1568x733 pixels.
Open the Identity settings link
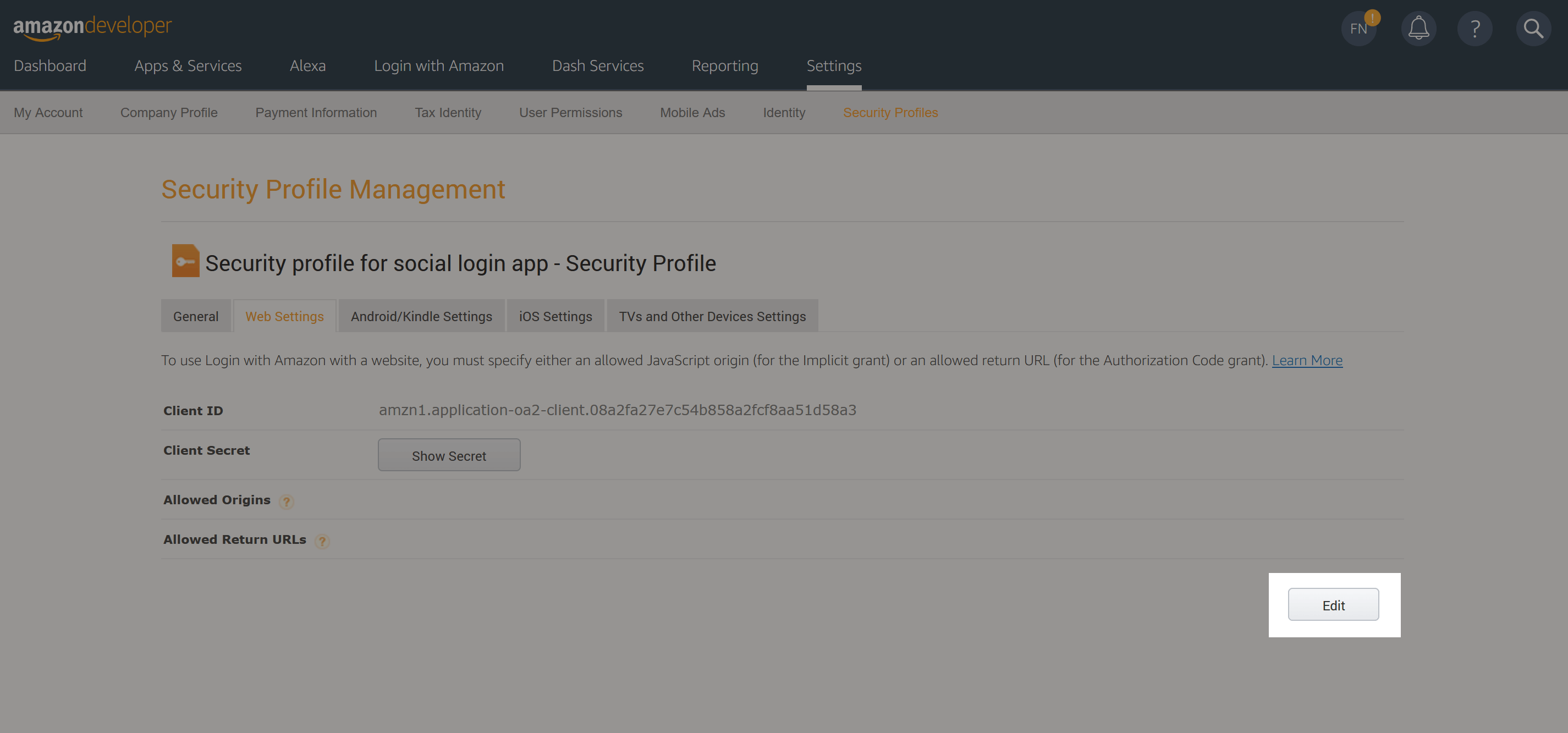pyautogui.click(x=784, y=113)
